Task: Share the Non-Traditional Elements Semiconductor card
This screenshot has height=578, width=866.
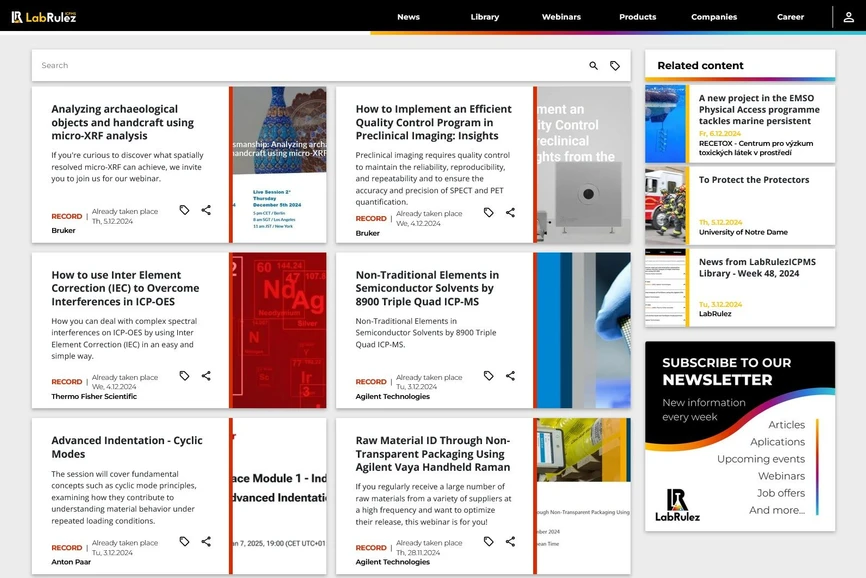Action: click(x=510, y=376)
